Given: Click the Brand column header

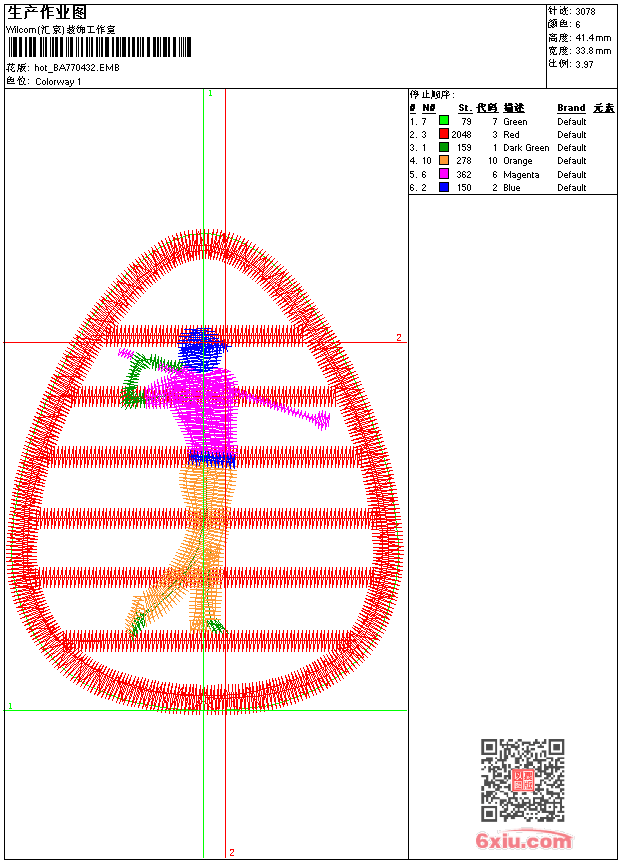Looking at the screenshot, I should tap(571, 108).
